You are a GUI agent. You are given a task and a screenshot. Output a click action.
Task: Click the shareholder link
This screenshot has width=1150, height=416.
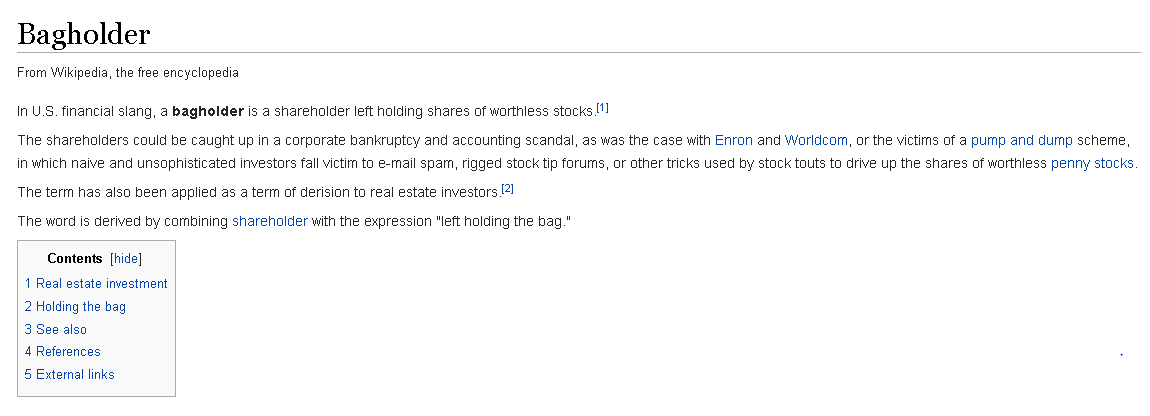(x=269, y=221)
